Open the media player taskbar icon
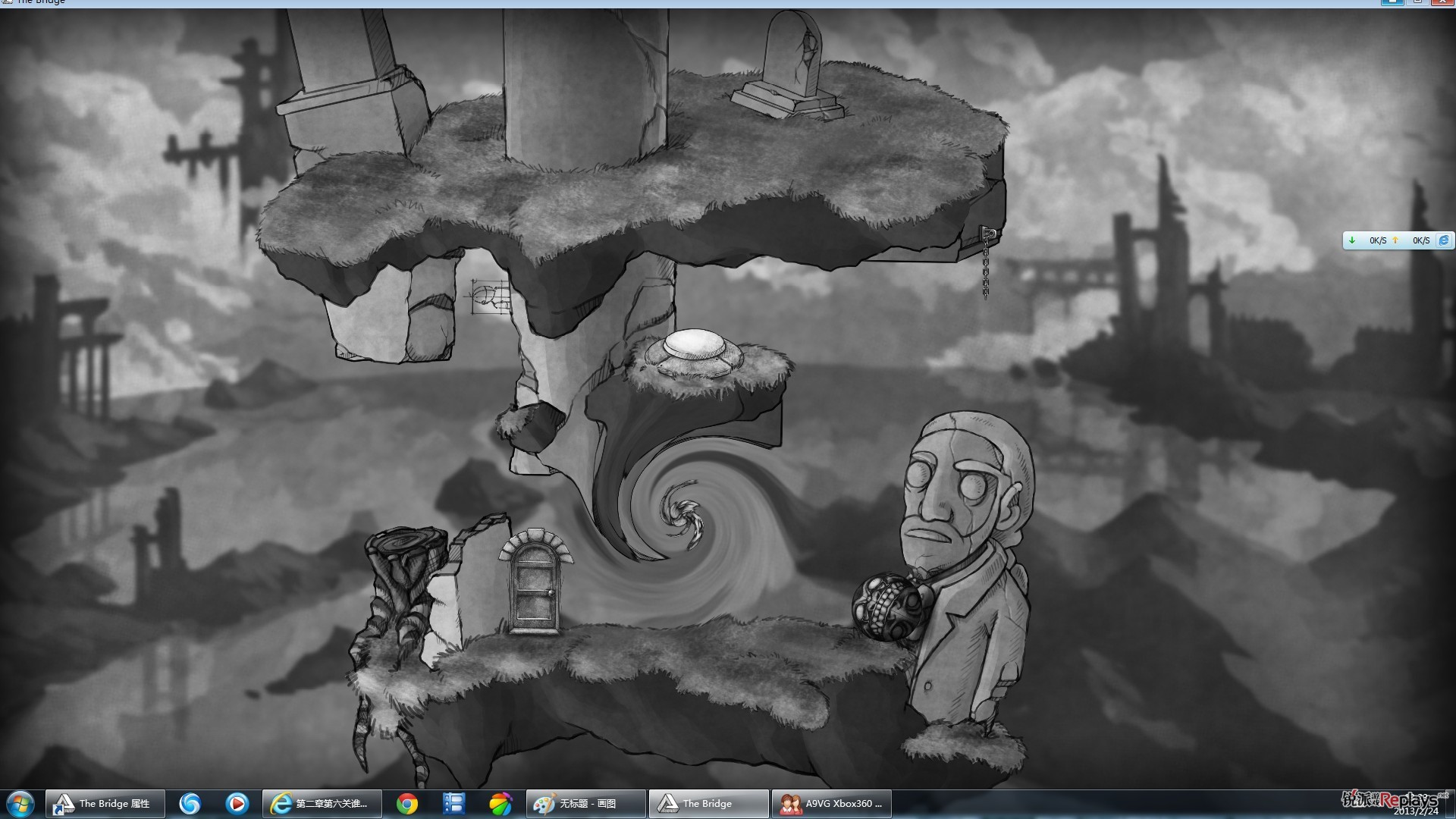1456x819 pixels. click(237, 804)
